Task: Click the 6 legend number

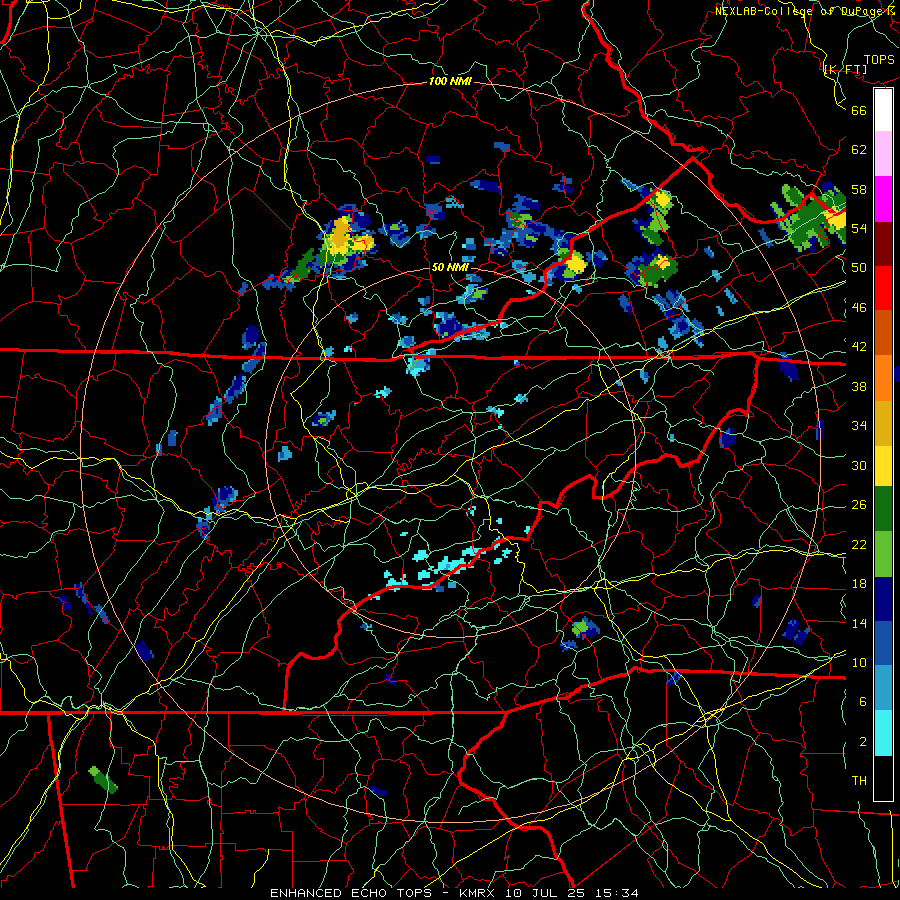Action: (863, 702)
